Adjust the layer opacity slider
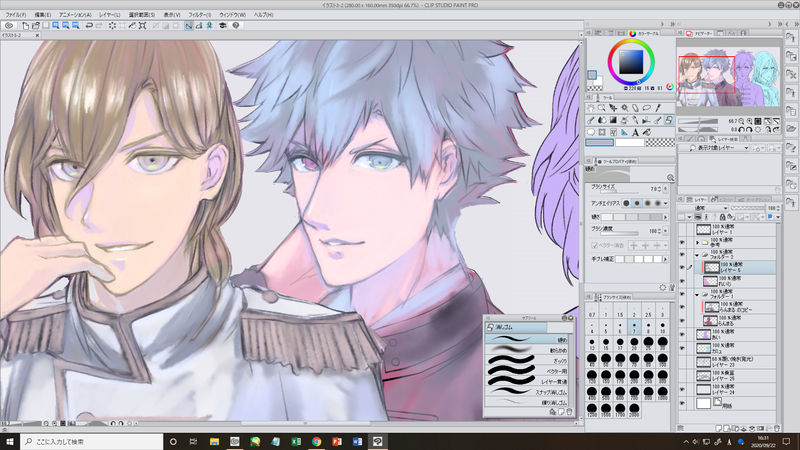800x450 pixels. [747, 208]
